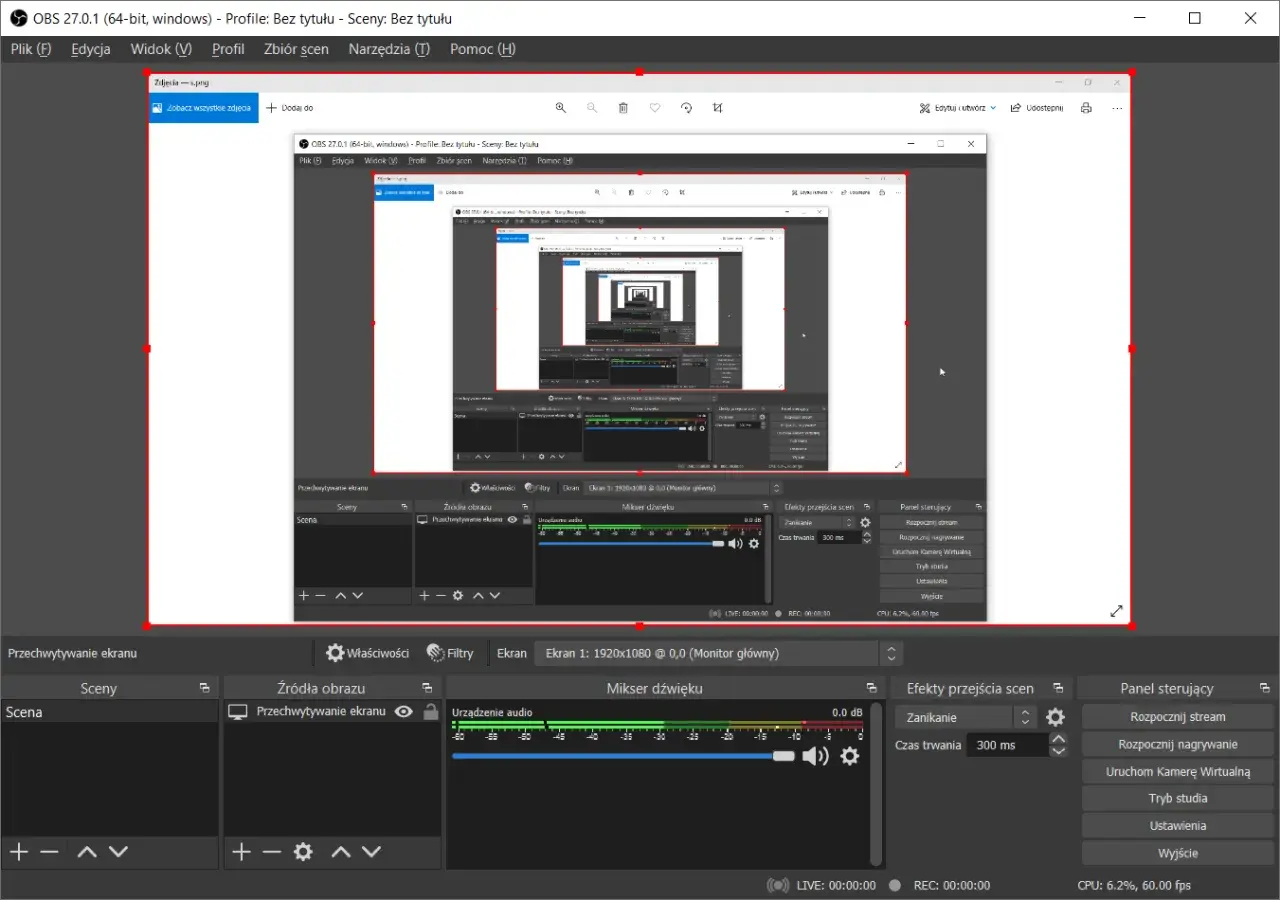Toggle the speaker mute icon in the nested OBS mixer inside the preview
Image resolution: width=1280 pixels, height=900 pixels.
pos(735,543)
